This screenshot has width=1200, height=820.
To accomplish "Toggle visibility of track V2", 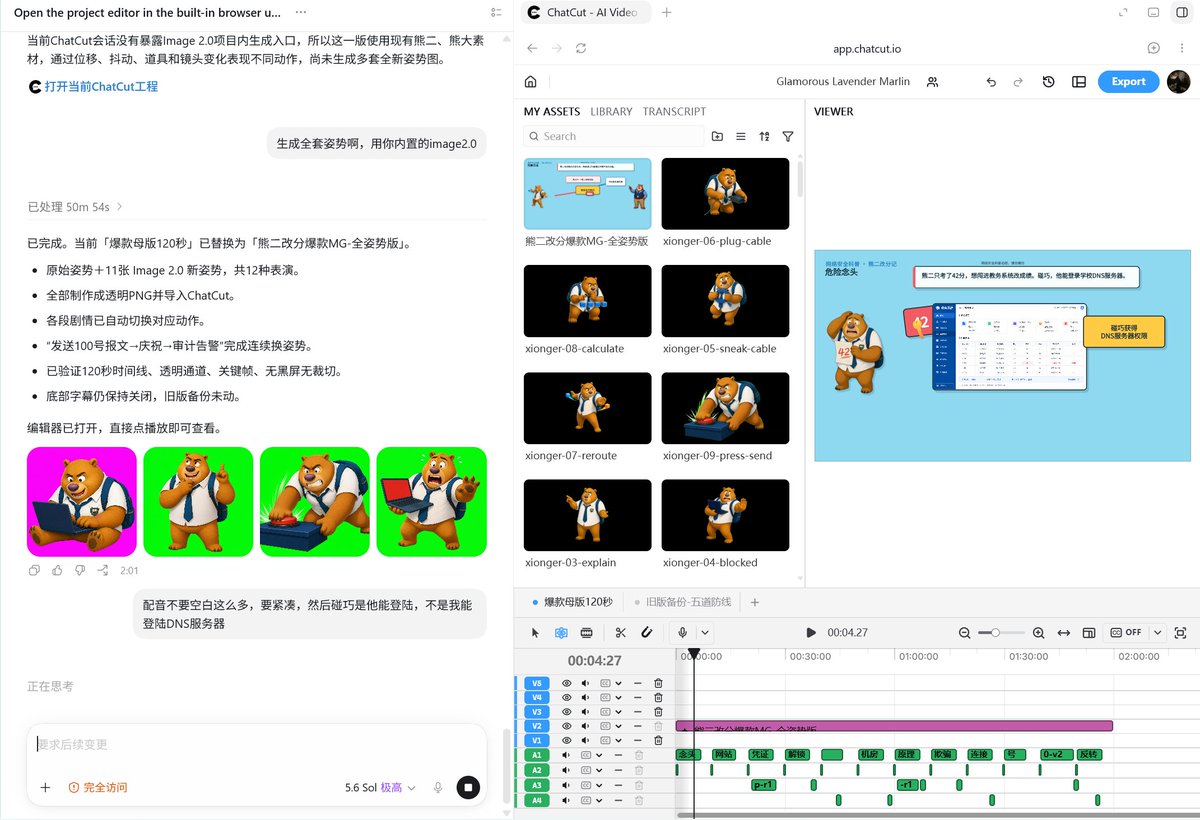I will pos(566,726).
